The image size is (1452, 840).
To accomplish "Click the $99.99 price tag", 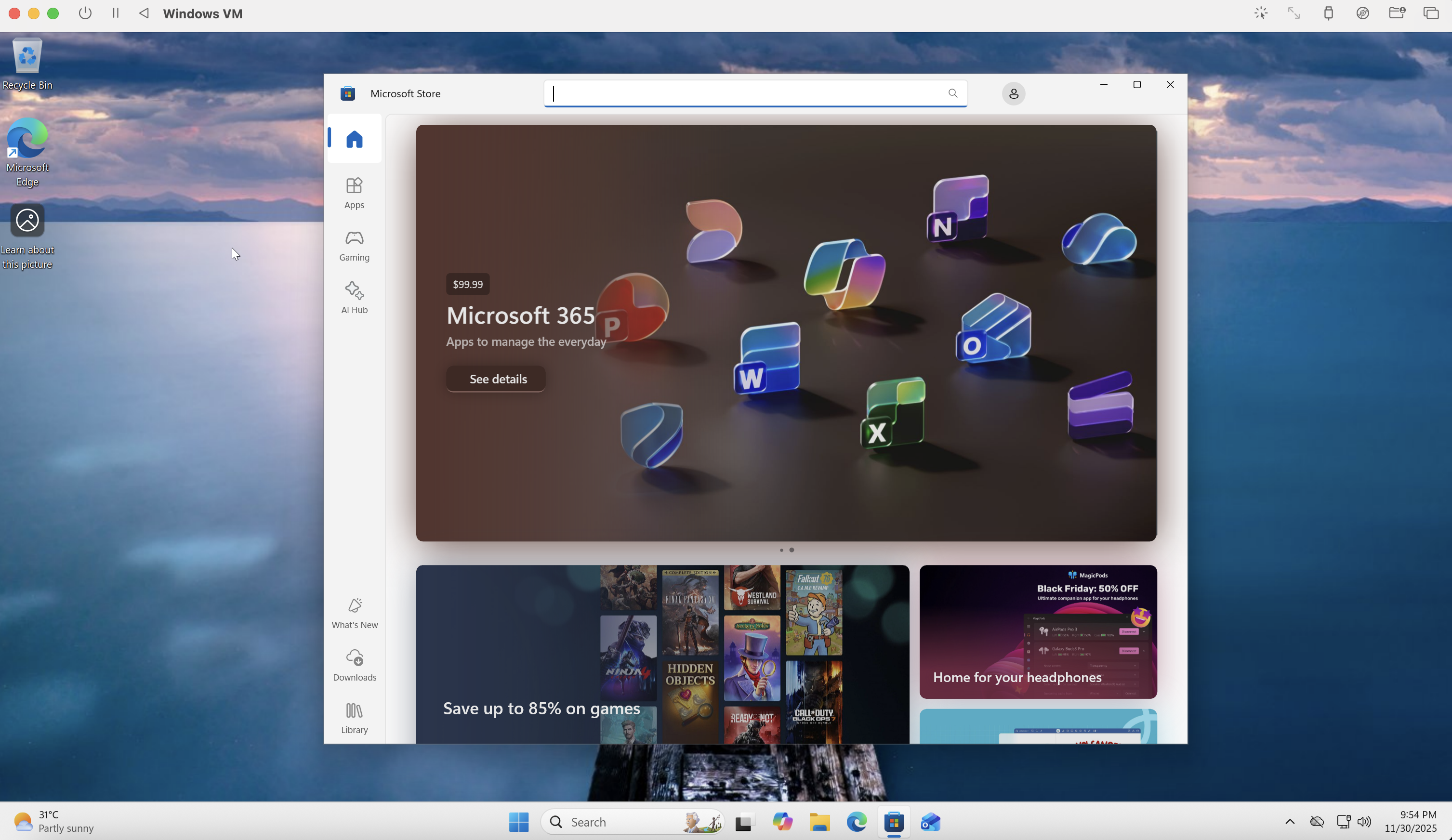I will coord(467,284).
